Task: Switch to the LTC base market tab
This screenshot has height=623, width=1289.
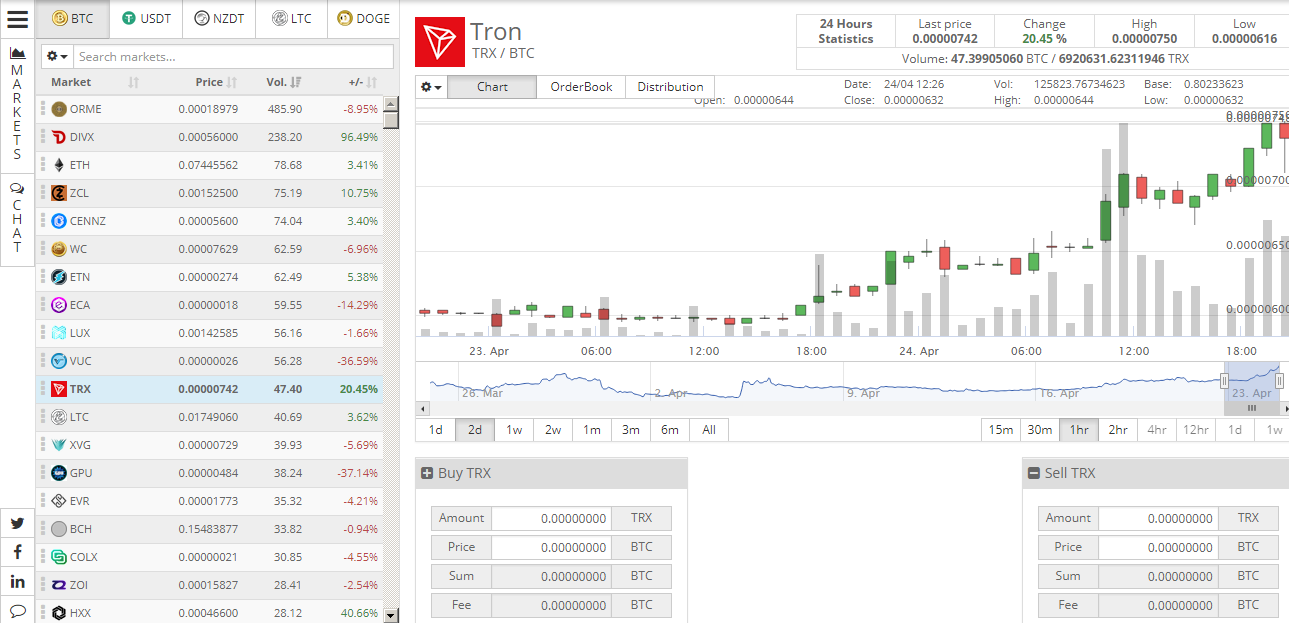Action: (x=291, y=18)
